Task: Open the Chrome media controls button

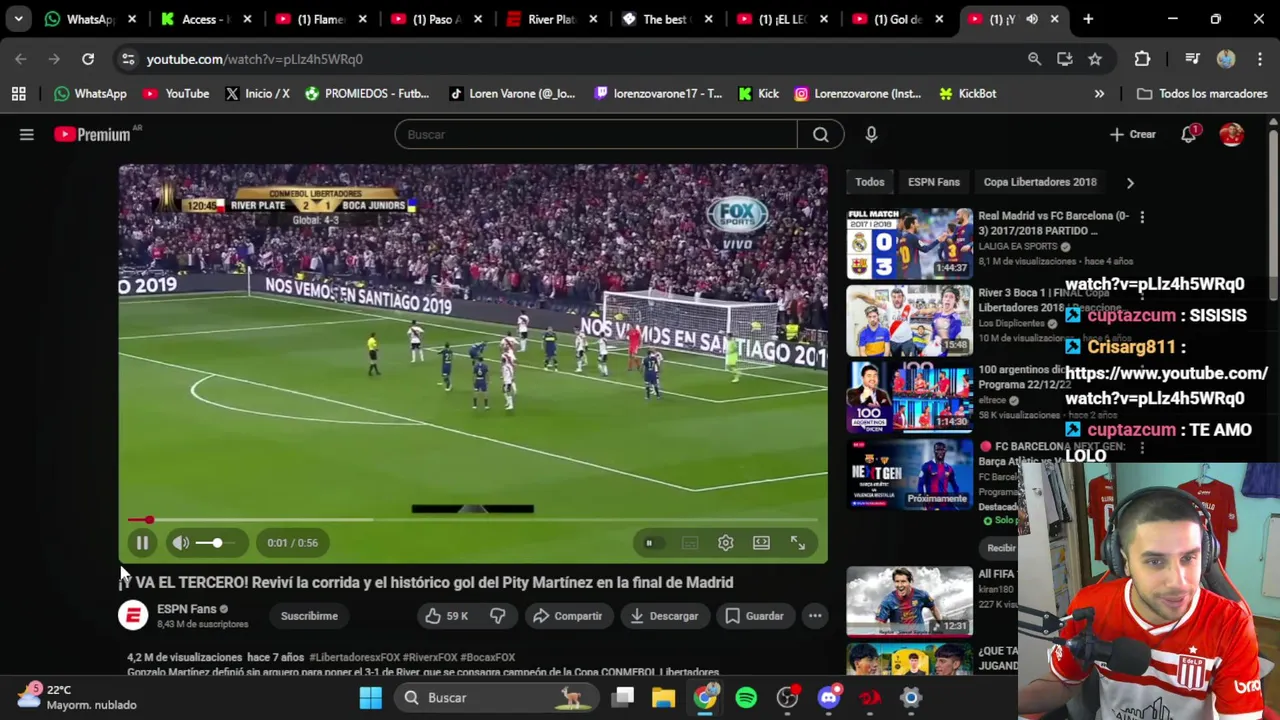Action: 1192,59
